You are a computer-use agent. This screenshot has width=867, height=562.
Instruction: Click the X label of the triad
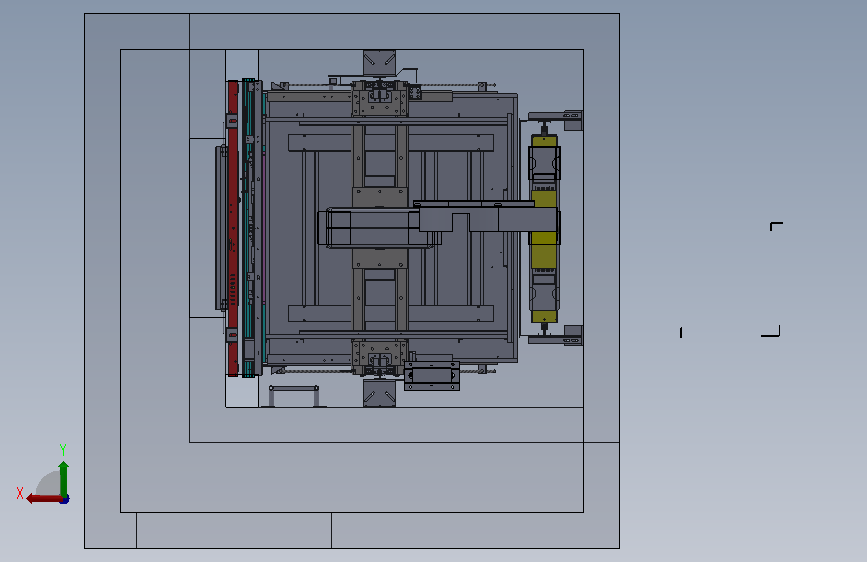point(20,493)
